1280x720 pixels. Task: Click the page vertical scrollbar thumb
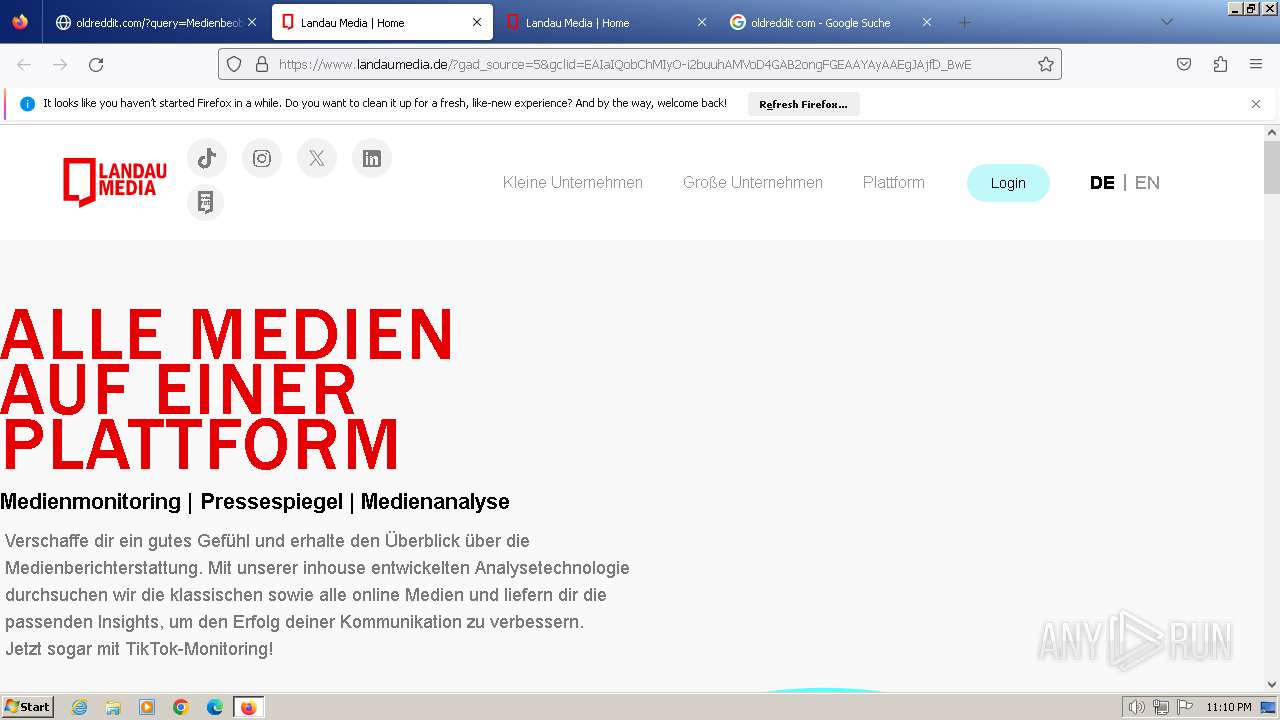pos(1272,168)
